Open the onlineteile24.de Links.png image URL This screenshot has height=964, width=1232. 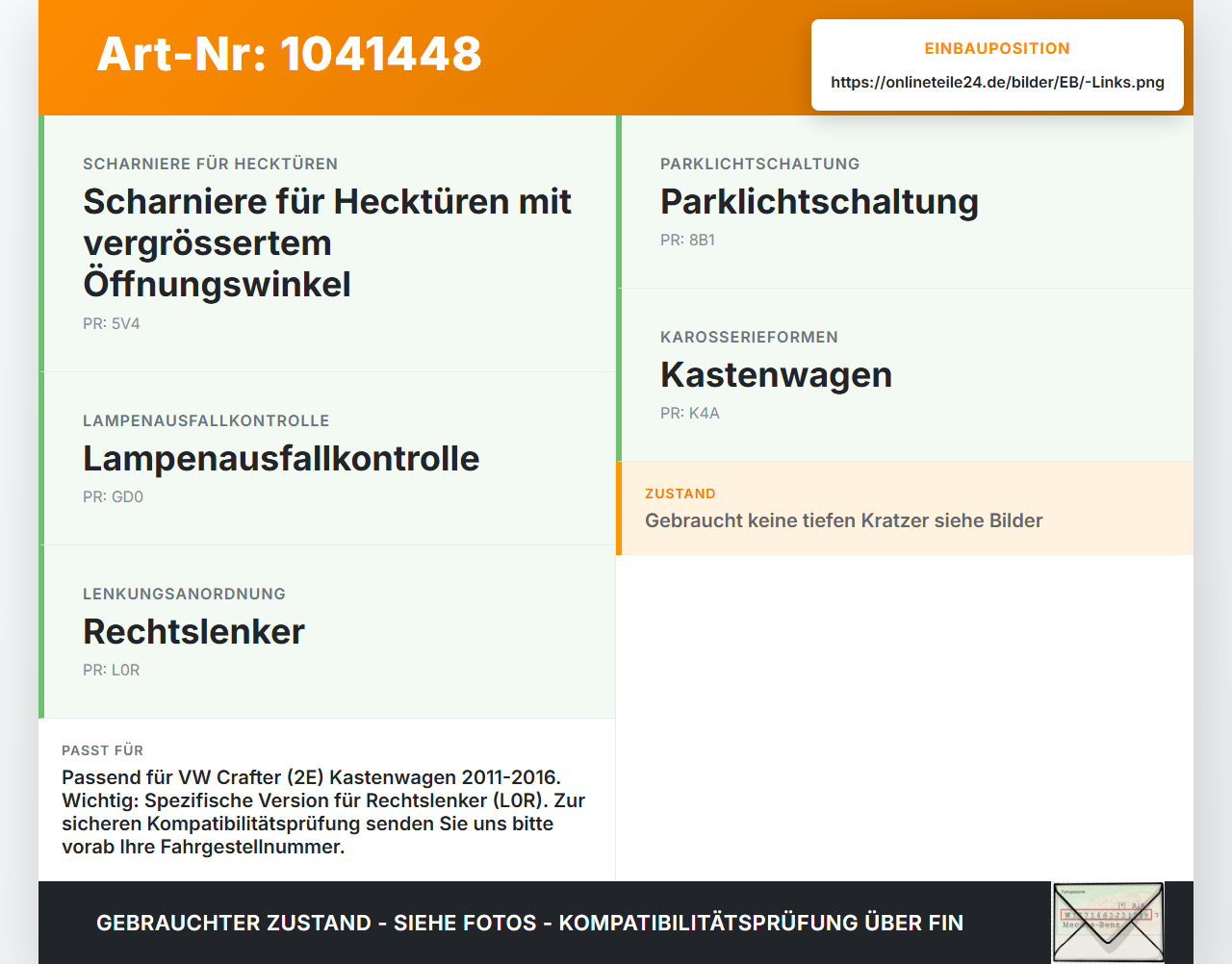tap(997, 83)
